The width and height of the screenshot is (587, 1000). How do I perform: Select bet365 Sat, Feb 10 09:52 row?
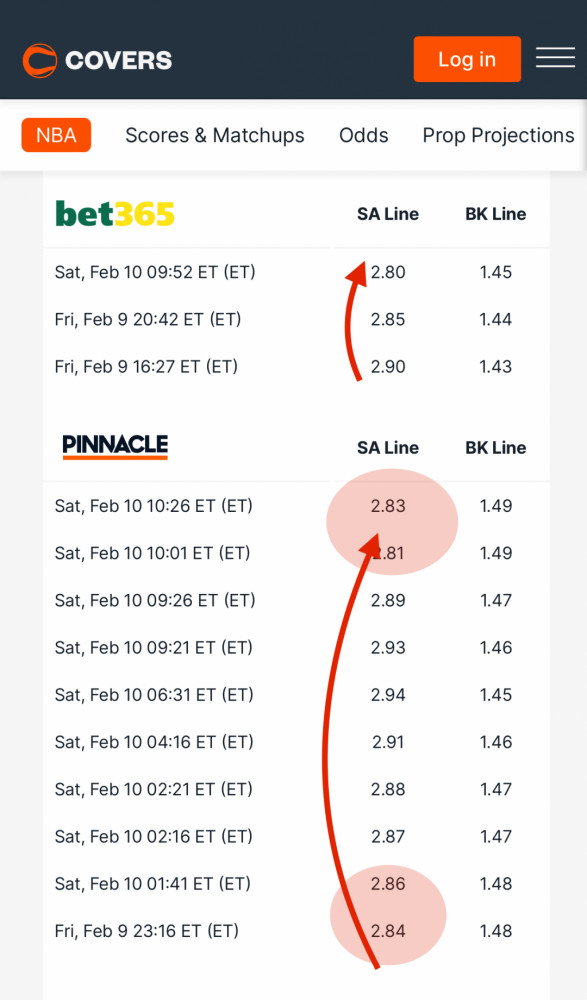296,272
